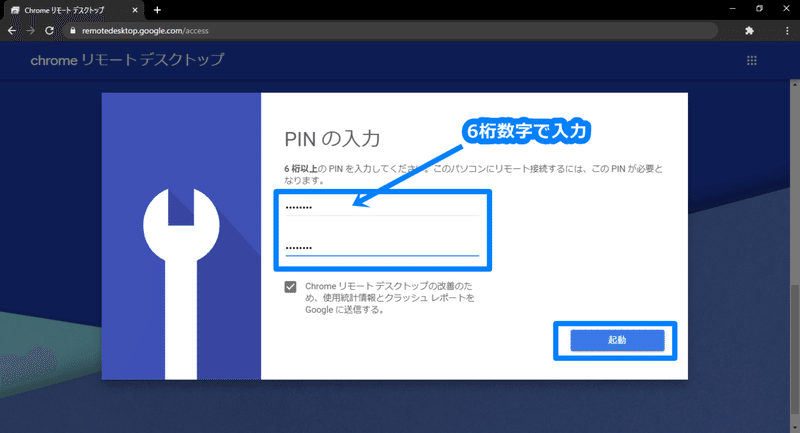This screenshot has width=800, height=433.
Task: Click the PIN の入力 heading text
Action: pyautogui.click(x=332, y=139)
